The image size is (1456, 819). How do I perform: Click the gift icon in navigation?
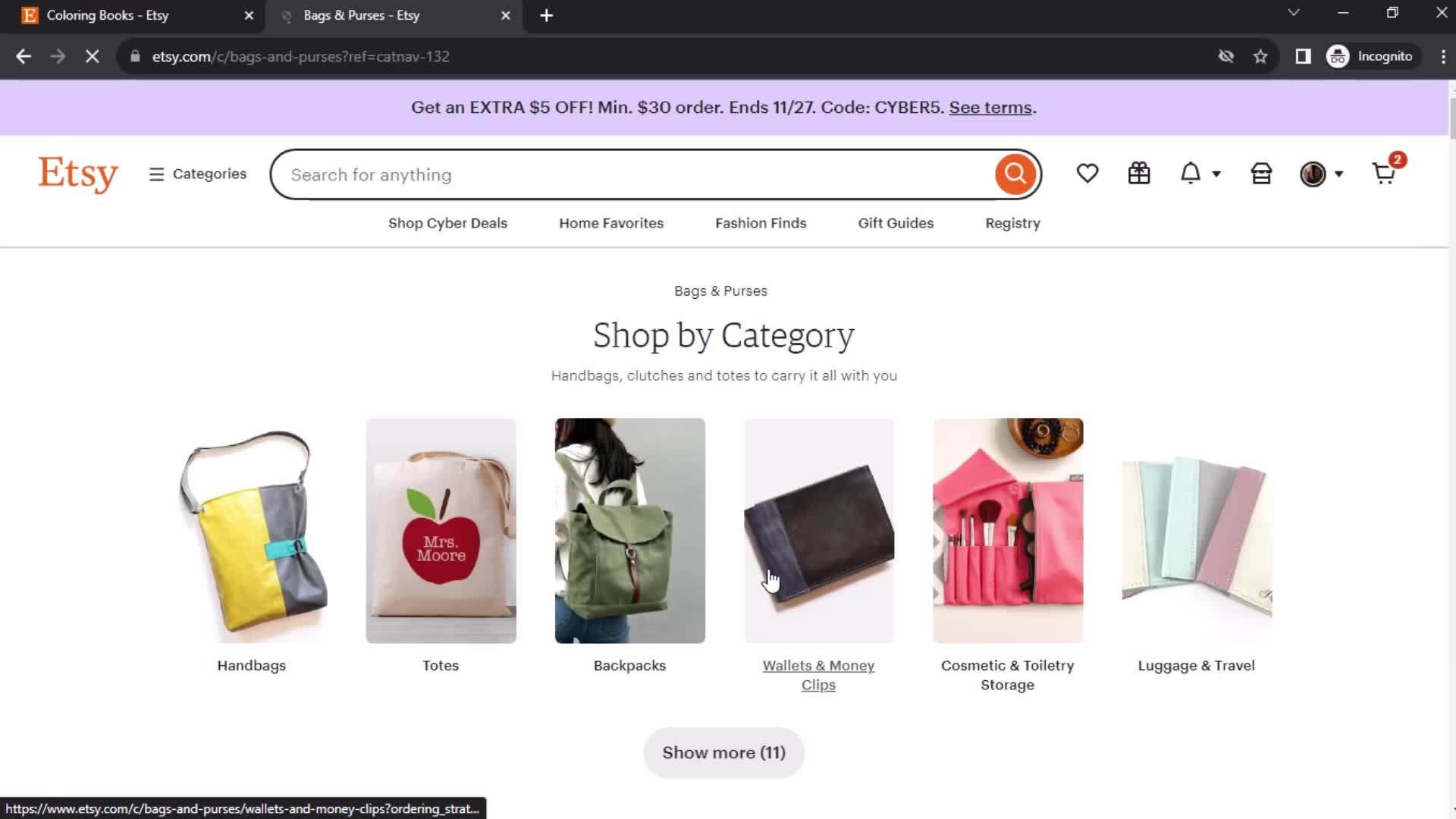1140,174
